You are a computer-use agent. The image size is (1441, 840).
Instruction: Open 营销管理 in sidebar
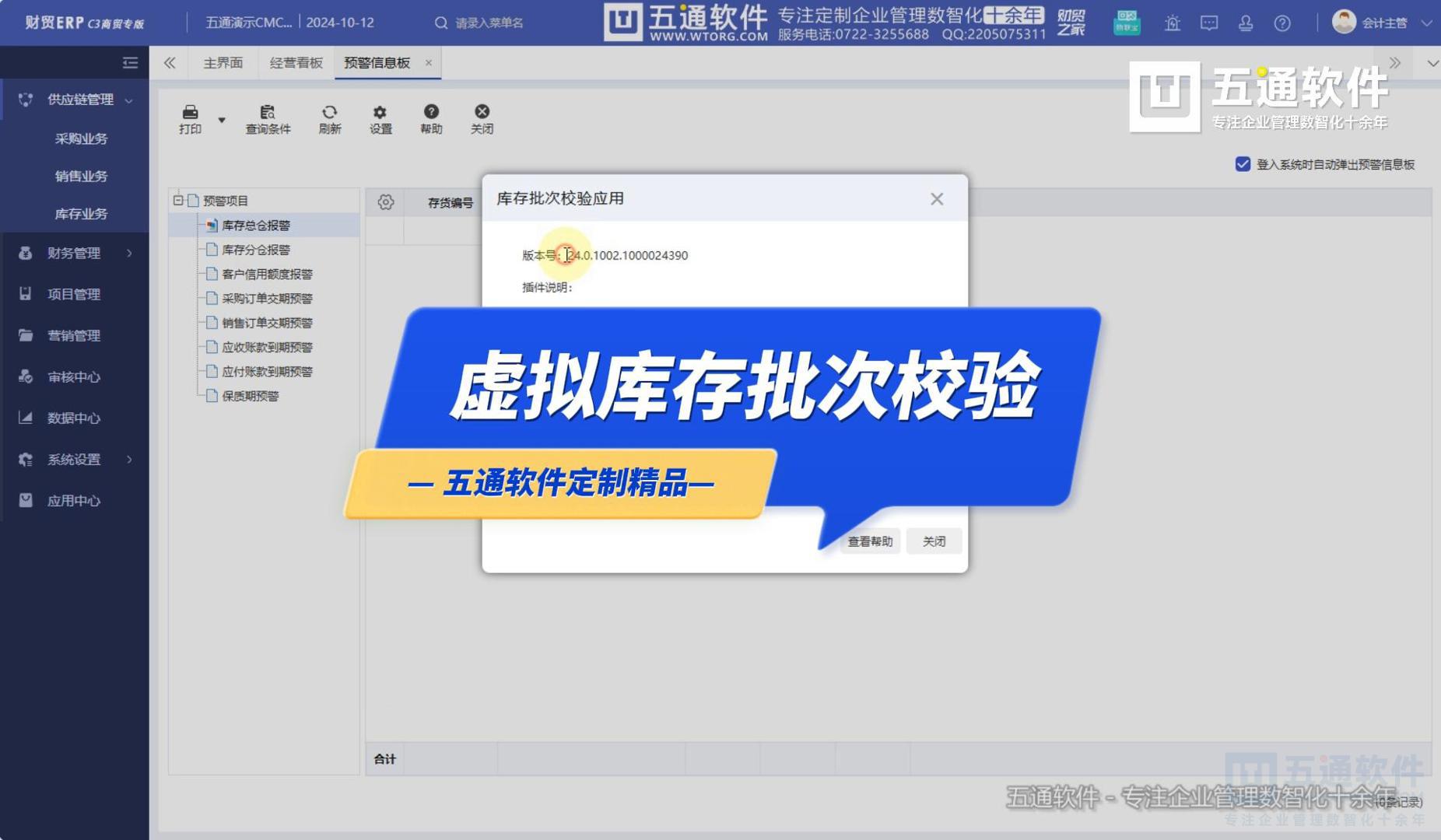(x=75, y=335)
